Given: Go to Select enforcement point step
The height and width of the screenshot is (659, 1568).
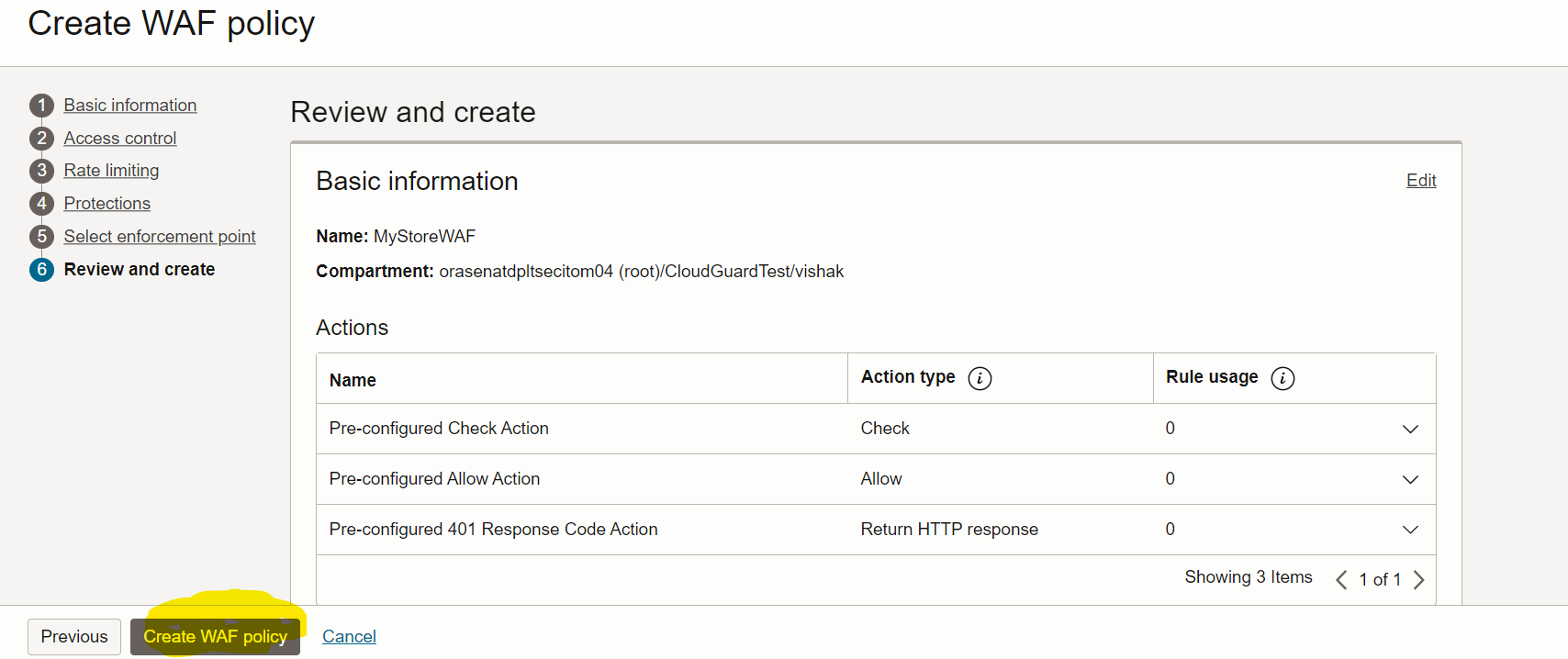Looking at the screenshot, I should click(160, 237).
